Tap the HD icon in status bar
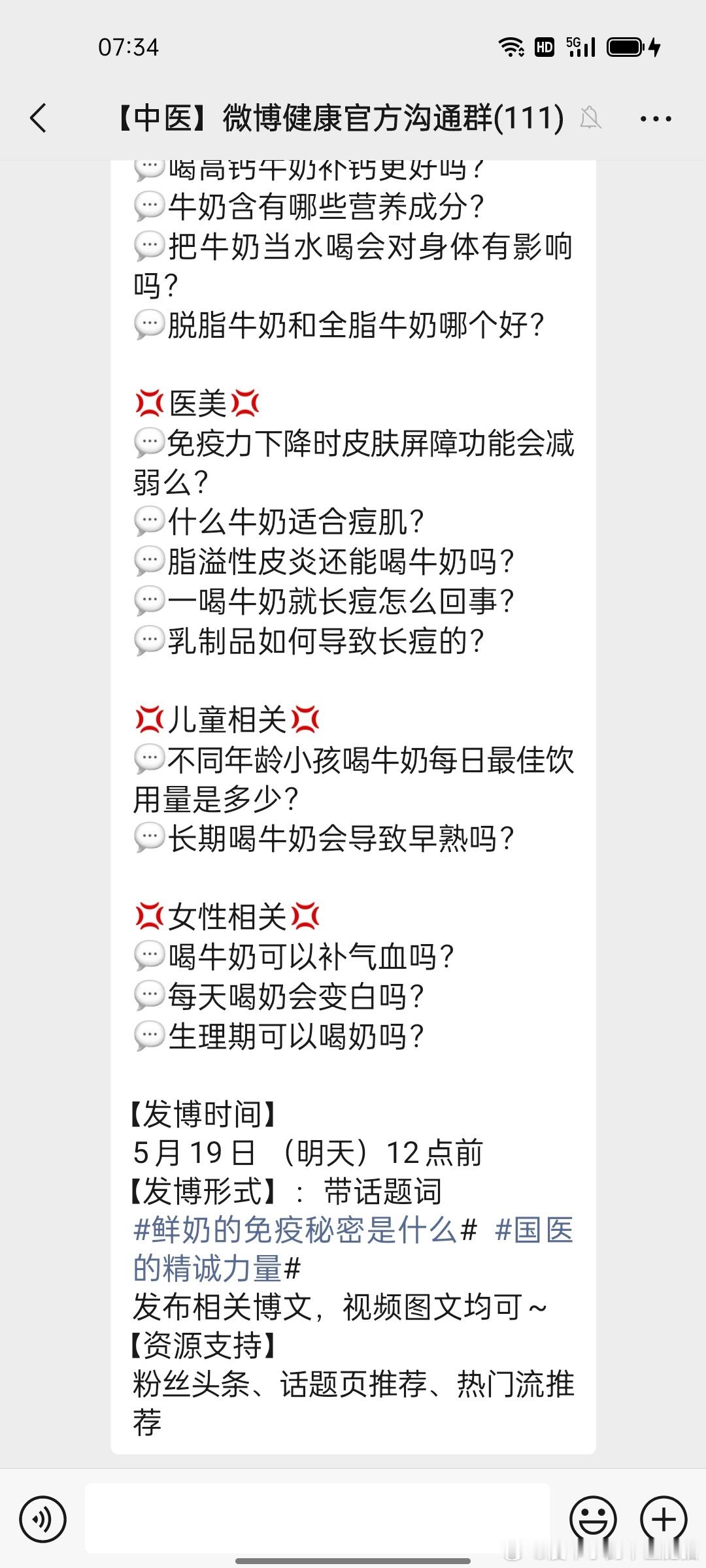Image resolution: width=706 pixels, height=1568 pixels. point(545,47)
